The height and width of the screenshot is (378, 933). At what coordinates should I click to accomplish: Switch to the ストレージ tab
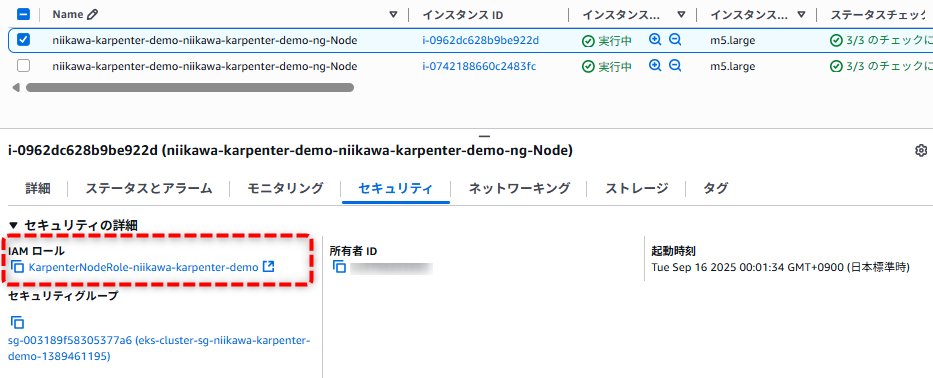pyautogui.click(x=637, y=189)
